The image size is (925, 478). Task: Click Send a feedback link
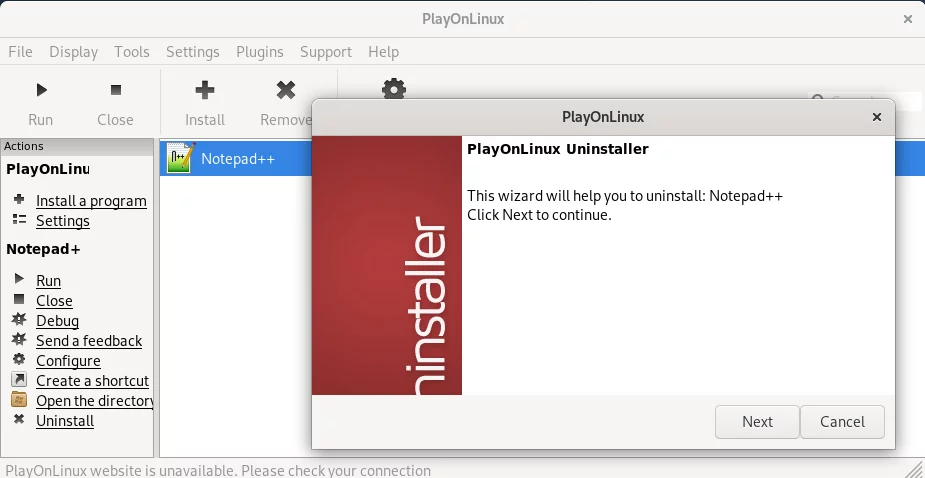click(89, 341)
